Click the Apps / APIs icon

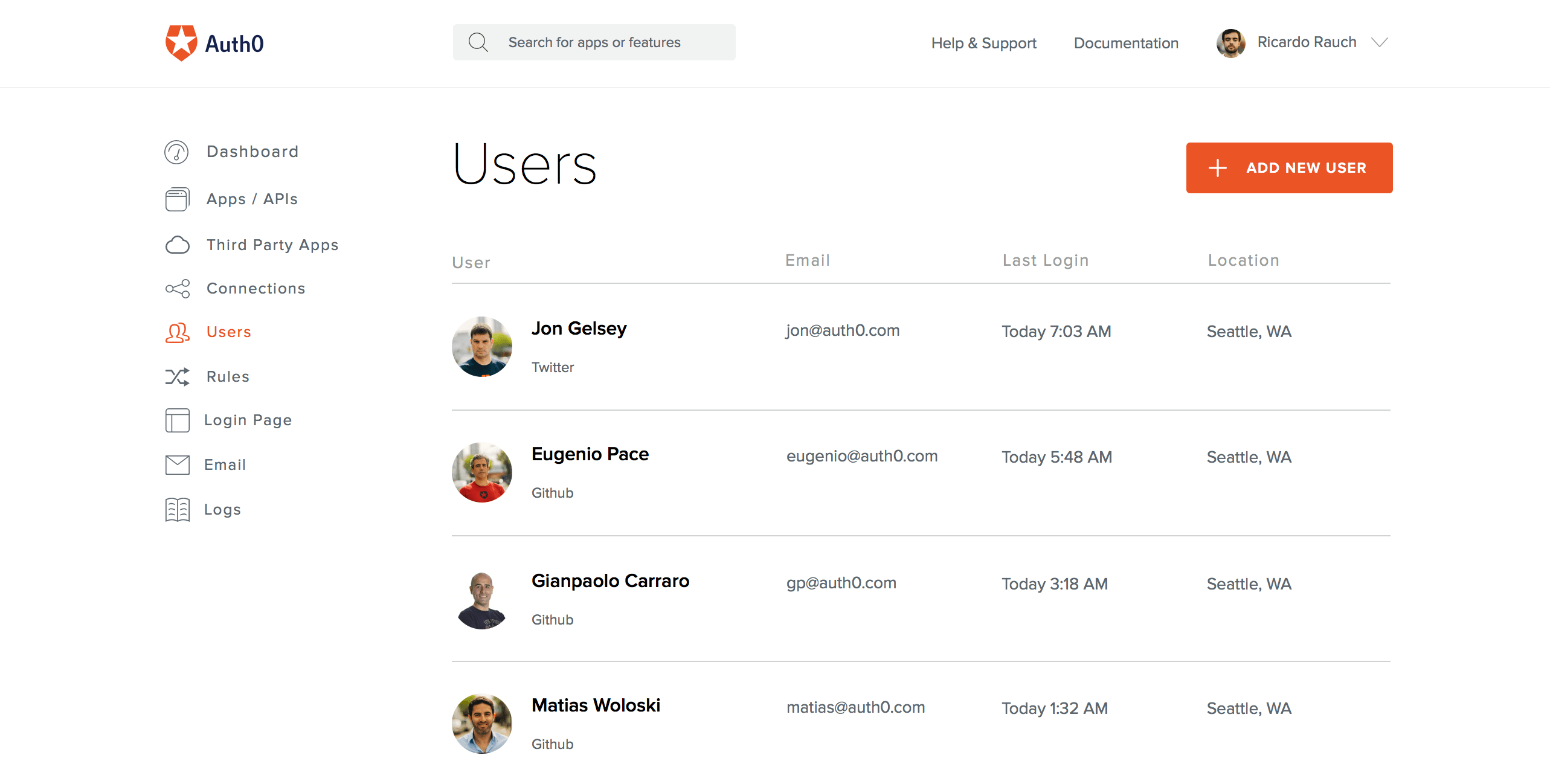click(x=176, y=199)
